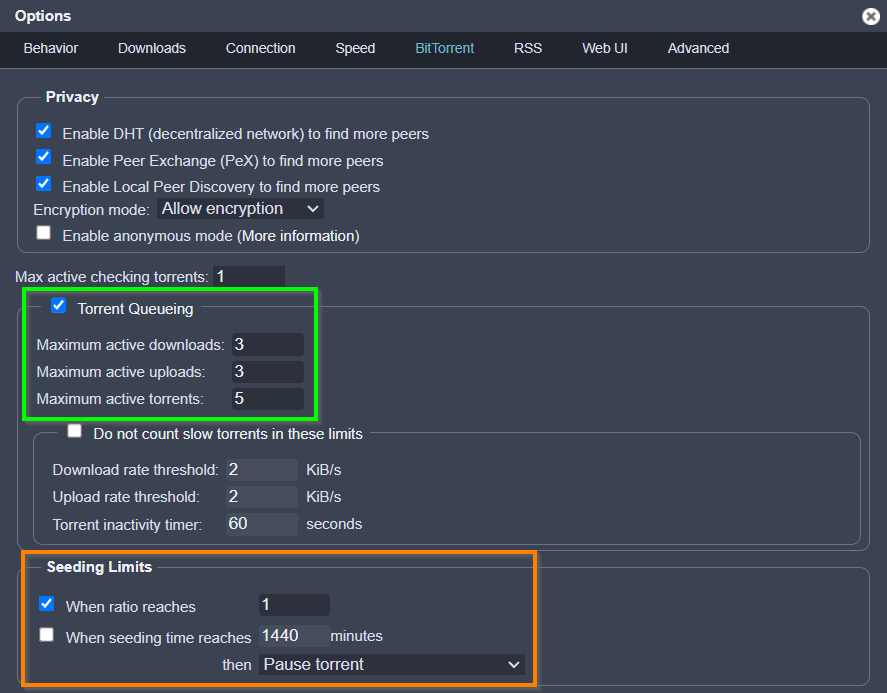Open the Encryption mode dropdown
The image size is (887, 693).
(x=240, y=209)
